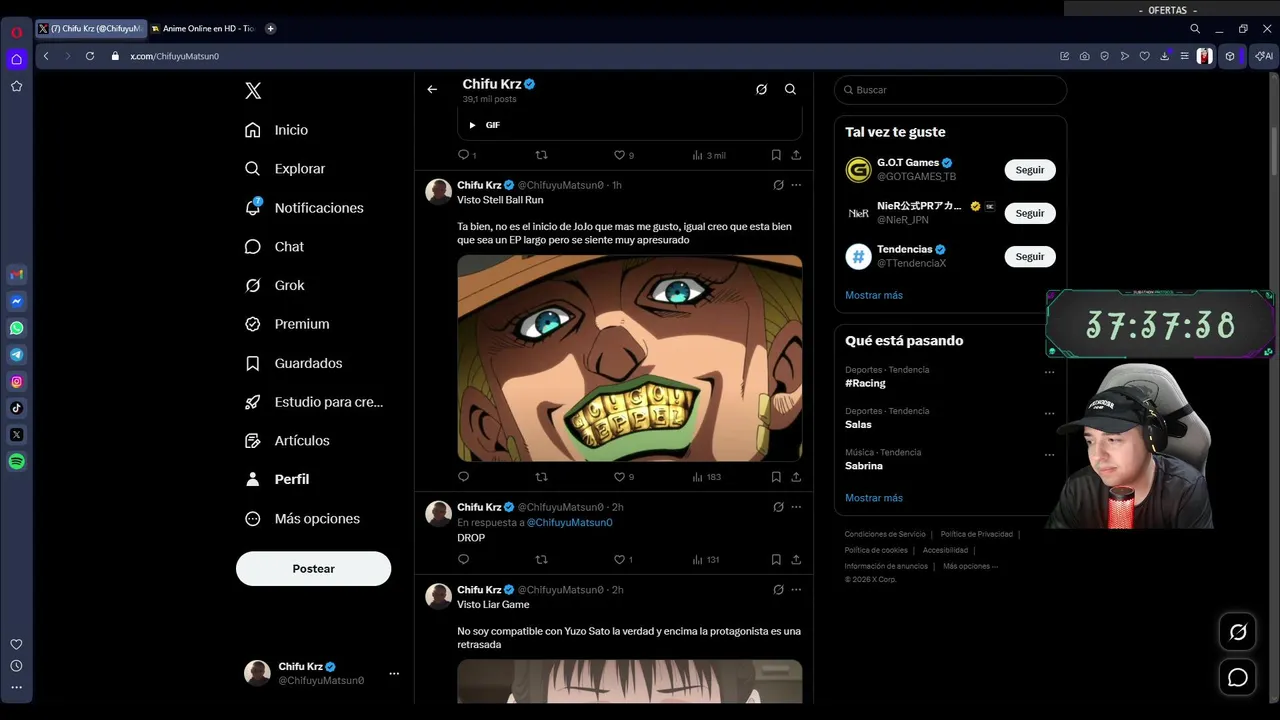Open WhatsApp in the Opera sidebar
Image resolution: width=1280 pixels, height=720 pixels.
point(17,328)
